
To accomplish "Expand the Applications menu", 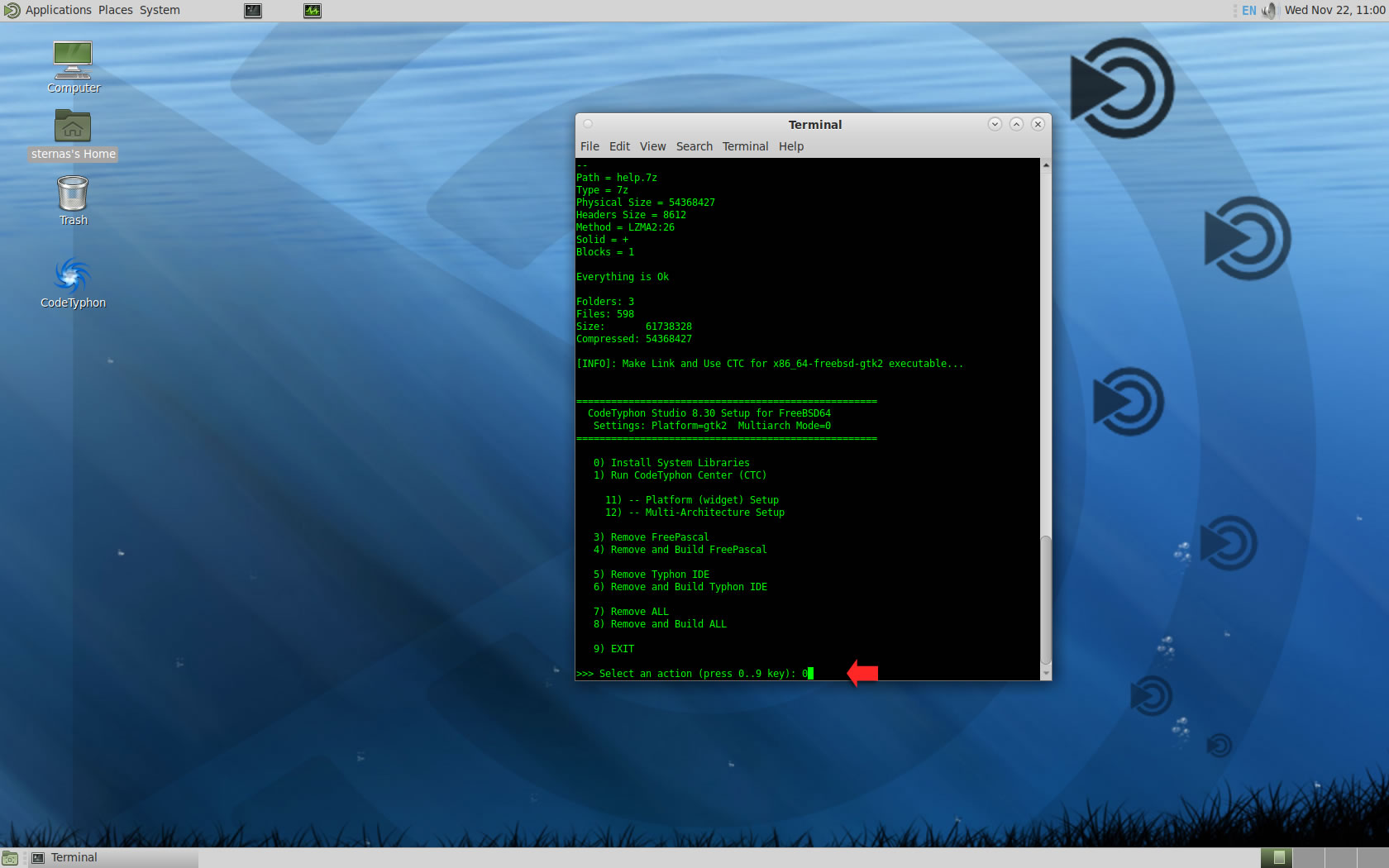I will pos(58,11).
